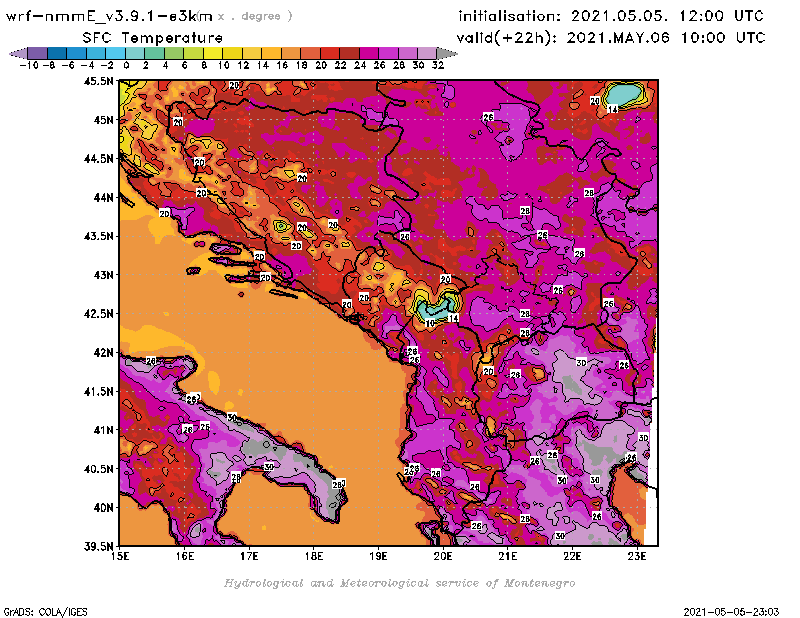Click the legend value 24

pyautogui.click(x=360, y=65)
